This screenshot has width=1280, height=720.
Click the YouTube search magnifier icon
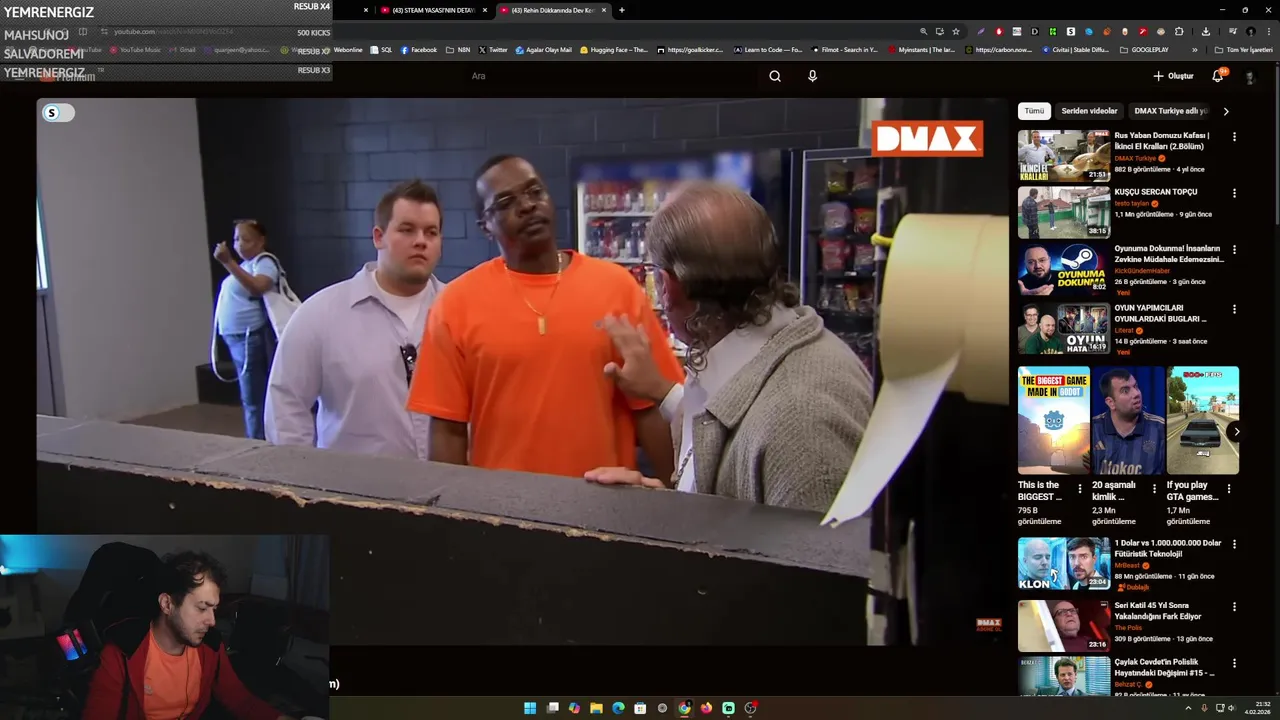pos(775,76)
